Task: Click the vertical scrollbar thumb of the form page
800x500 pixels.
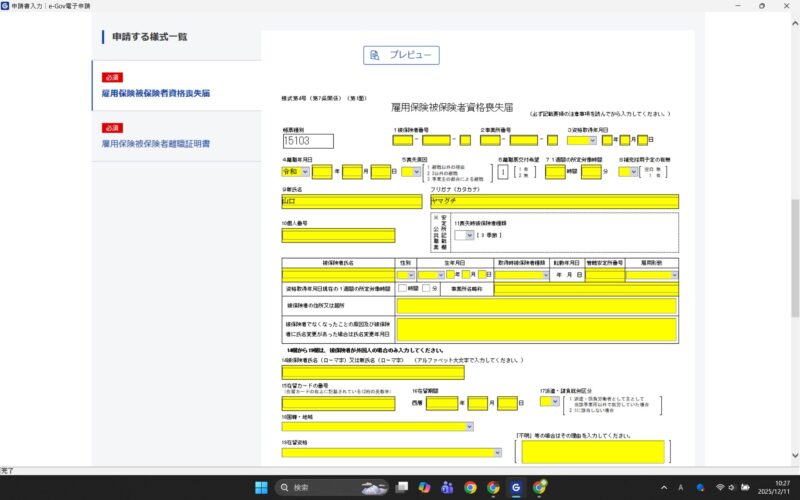Action: (795, 258)
